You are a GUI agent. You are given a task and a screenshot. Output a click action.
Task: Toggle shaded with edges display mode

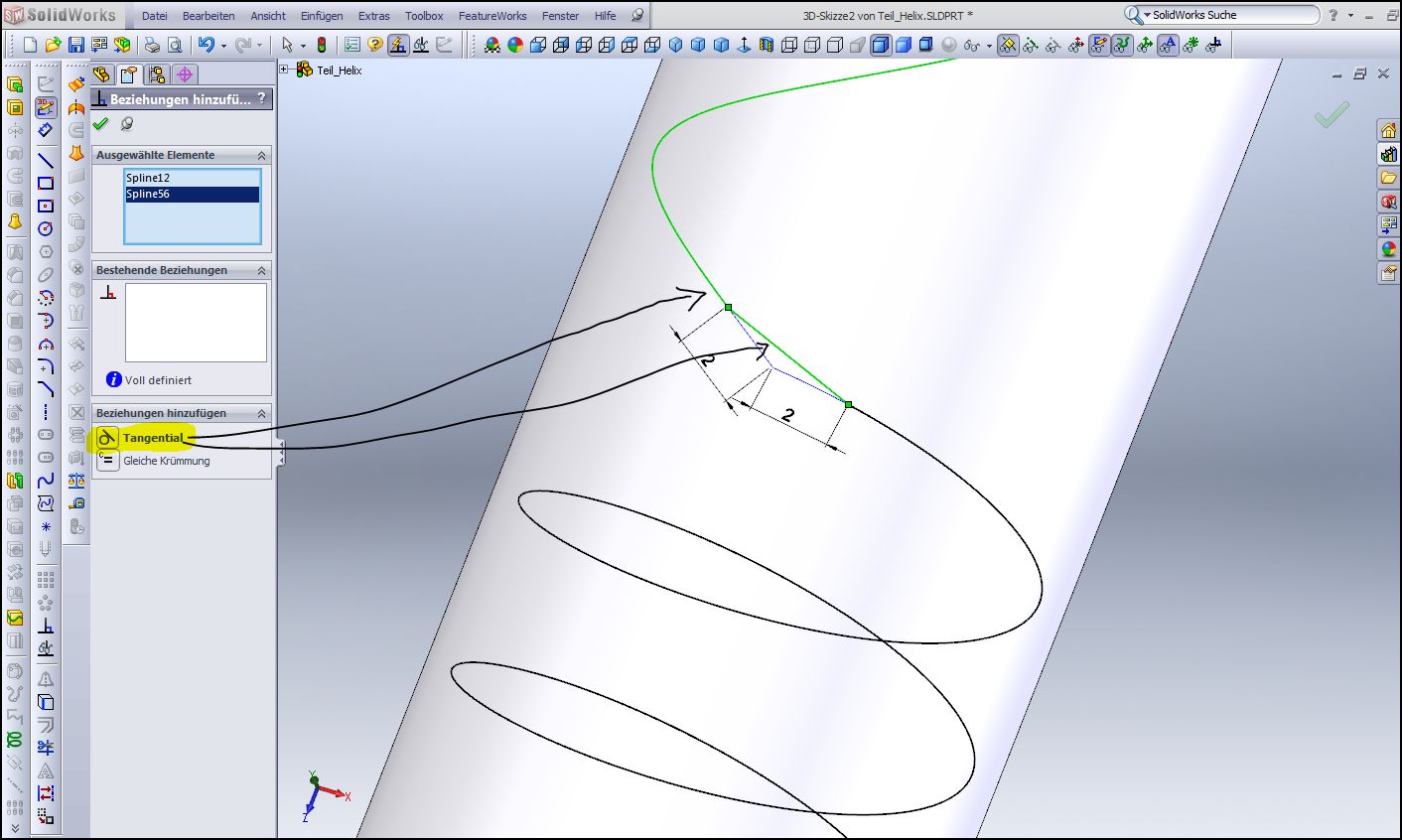881,45
